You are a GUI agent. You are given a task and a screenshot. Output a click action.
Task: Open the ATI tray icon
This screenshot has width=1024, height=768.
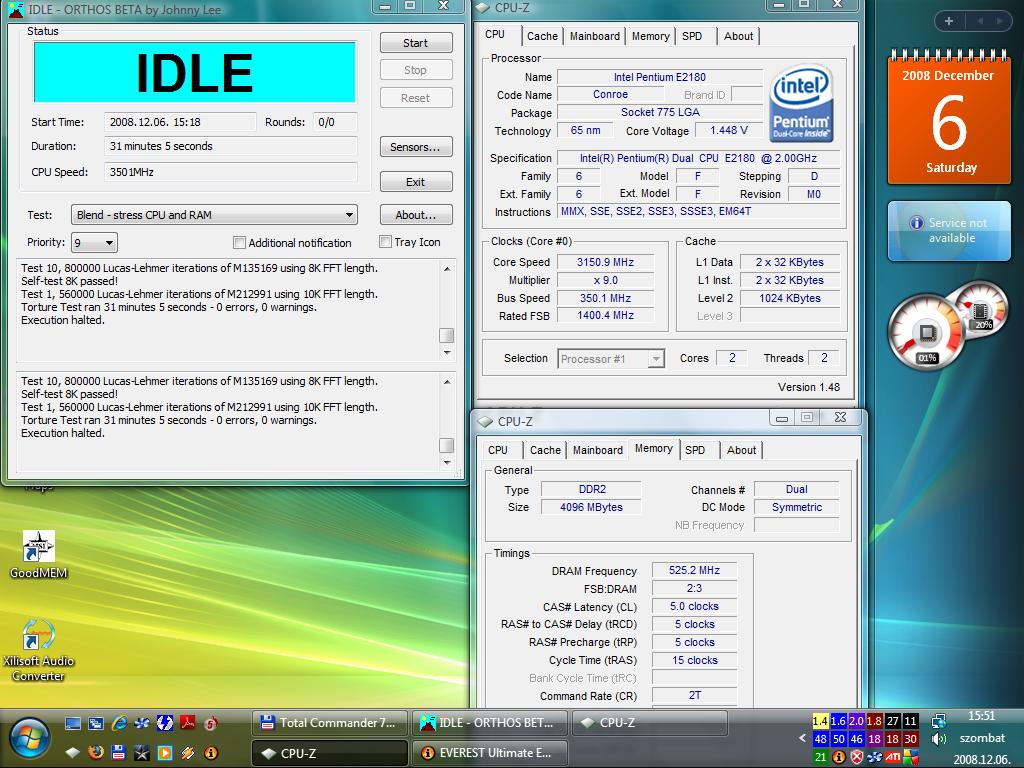893,757
